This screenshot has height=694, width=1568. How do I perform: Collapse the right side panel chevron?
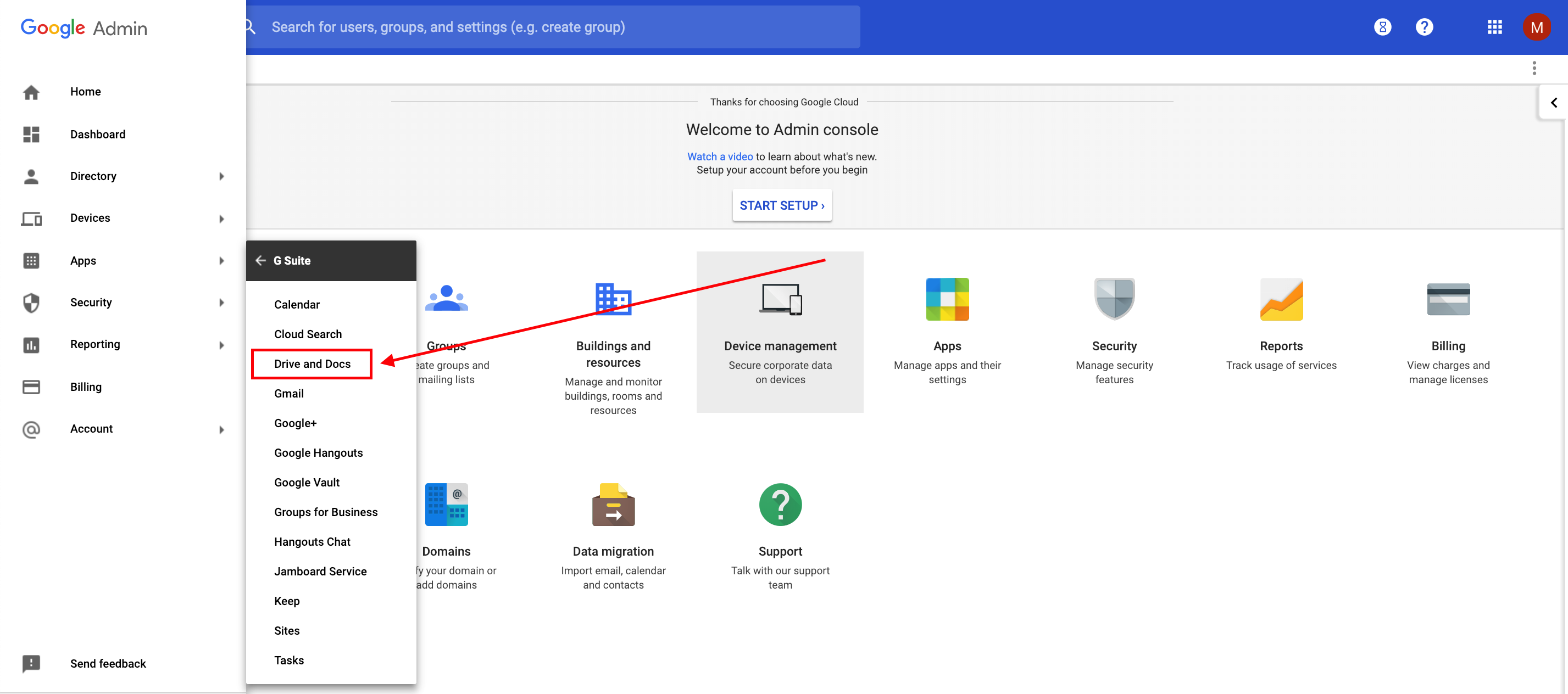pyautogui.click(x=1553, y=102)
